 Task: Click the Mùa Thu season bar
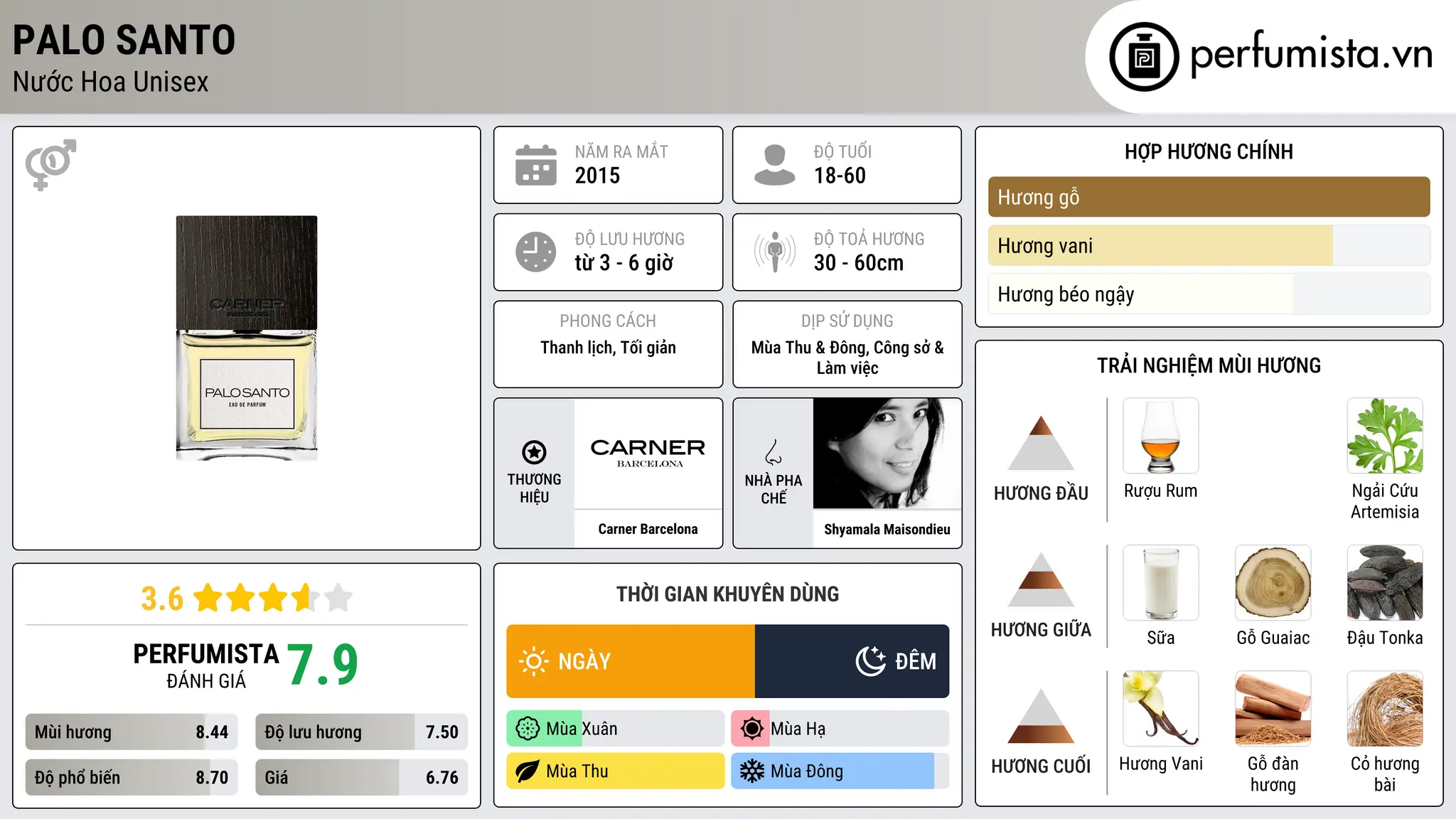click(x=616, y=771)
